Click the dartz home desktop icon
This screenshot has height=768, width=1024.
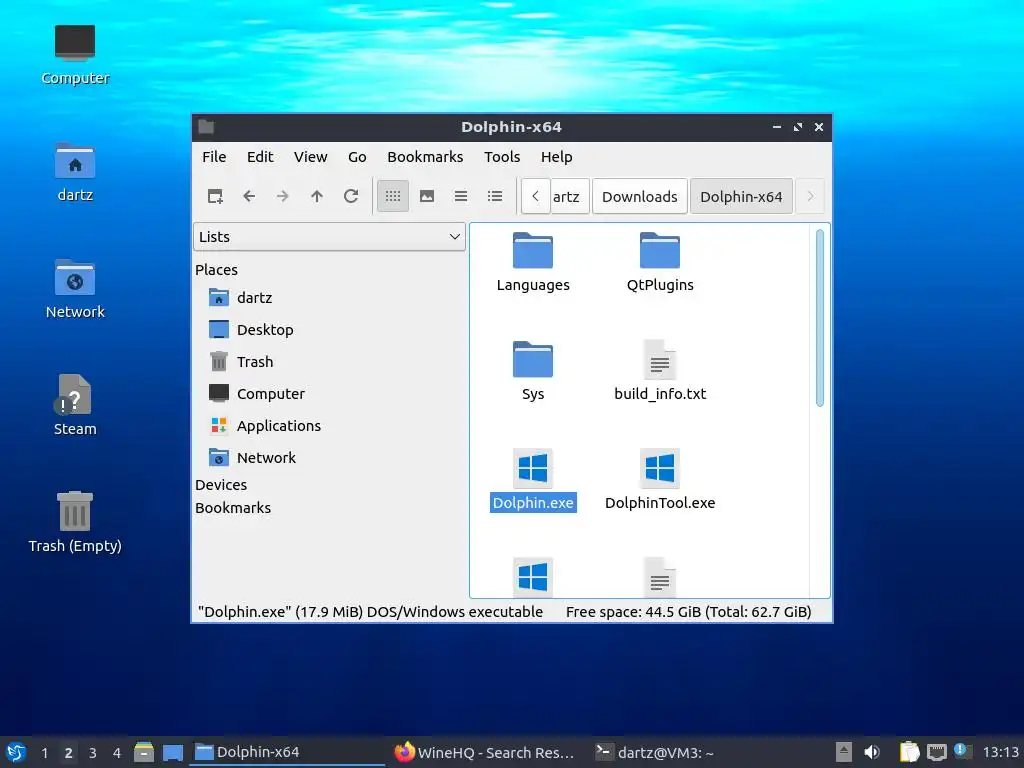click(75, 172)
